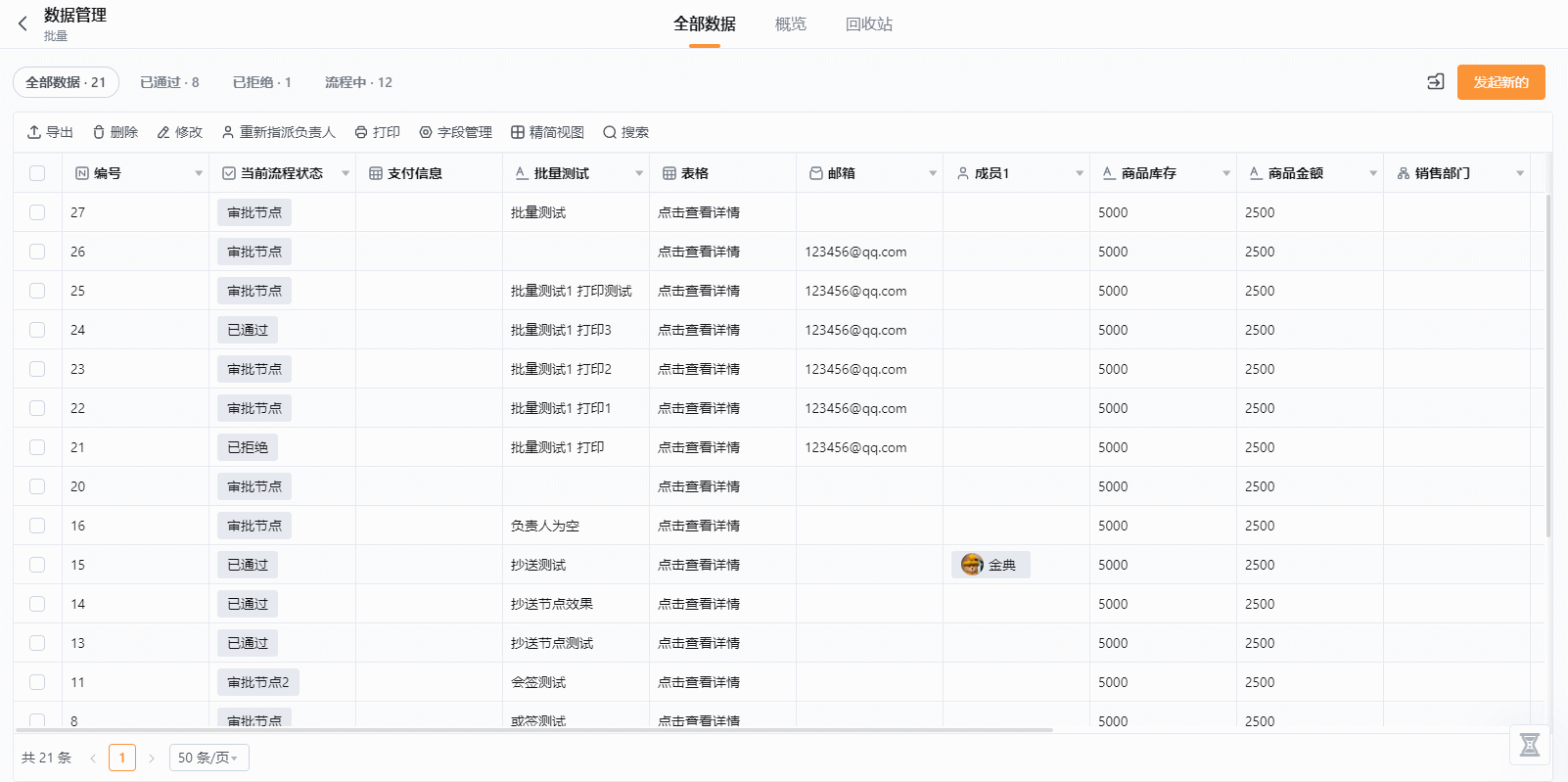Click page number 1 button
Viewport: 1568px width, 782px height.
[x=122, y=758]
